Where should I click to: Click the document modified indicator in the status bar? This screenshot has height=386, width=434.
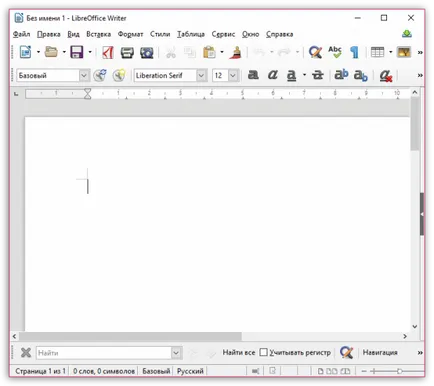click(x=272, y=371)
